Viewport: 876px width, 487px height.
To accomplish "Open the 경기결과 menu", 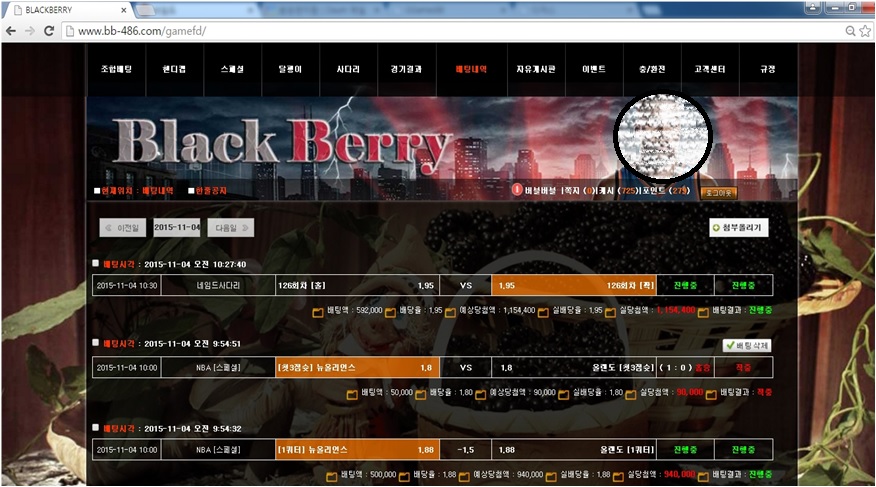I will click(406, 69).
